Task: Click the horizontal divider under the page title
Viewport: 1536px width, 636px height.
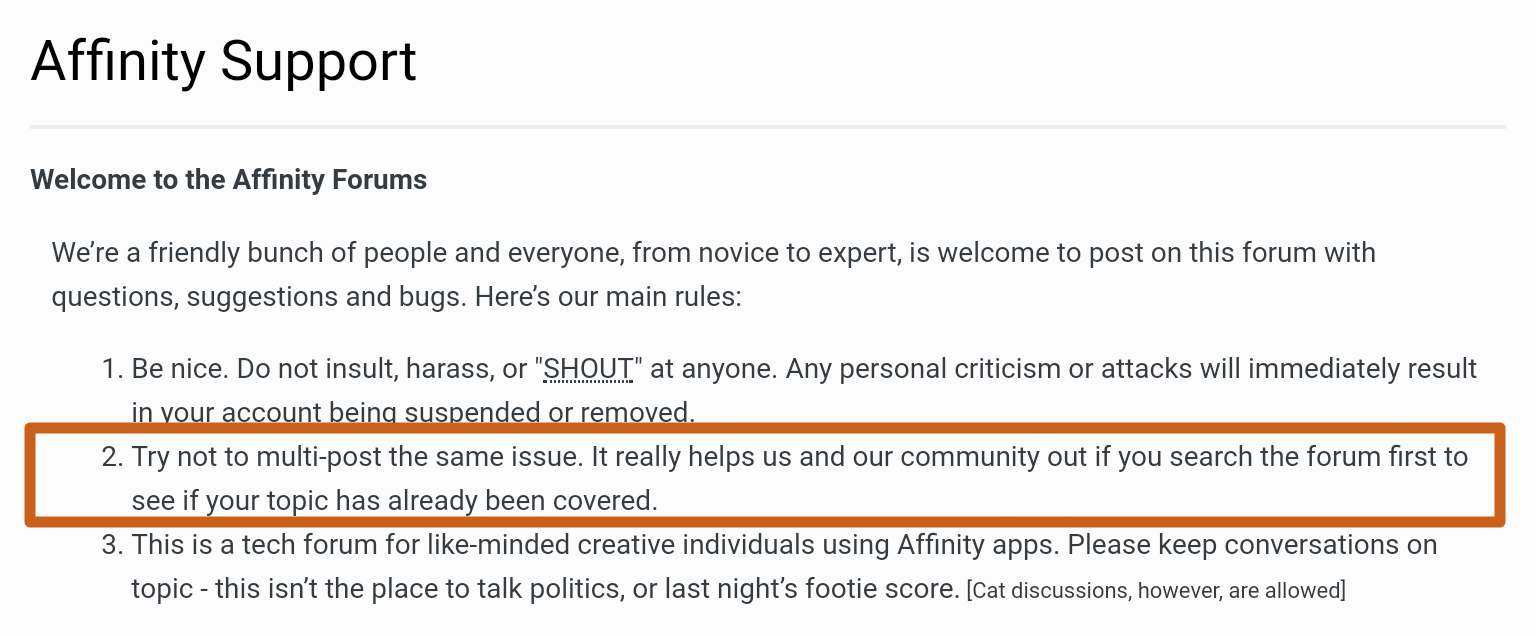Action: (x=768, y=127)
